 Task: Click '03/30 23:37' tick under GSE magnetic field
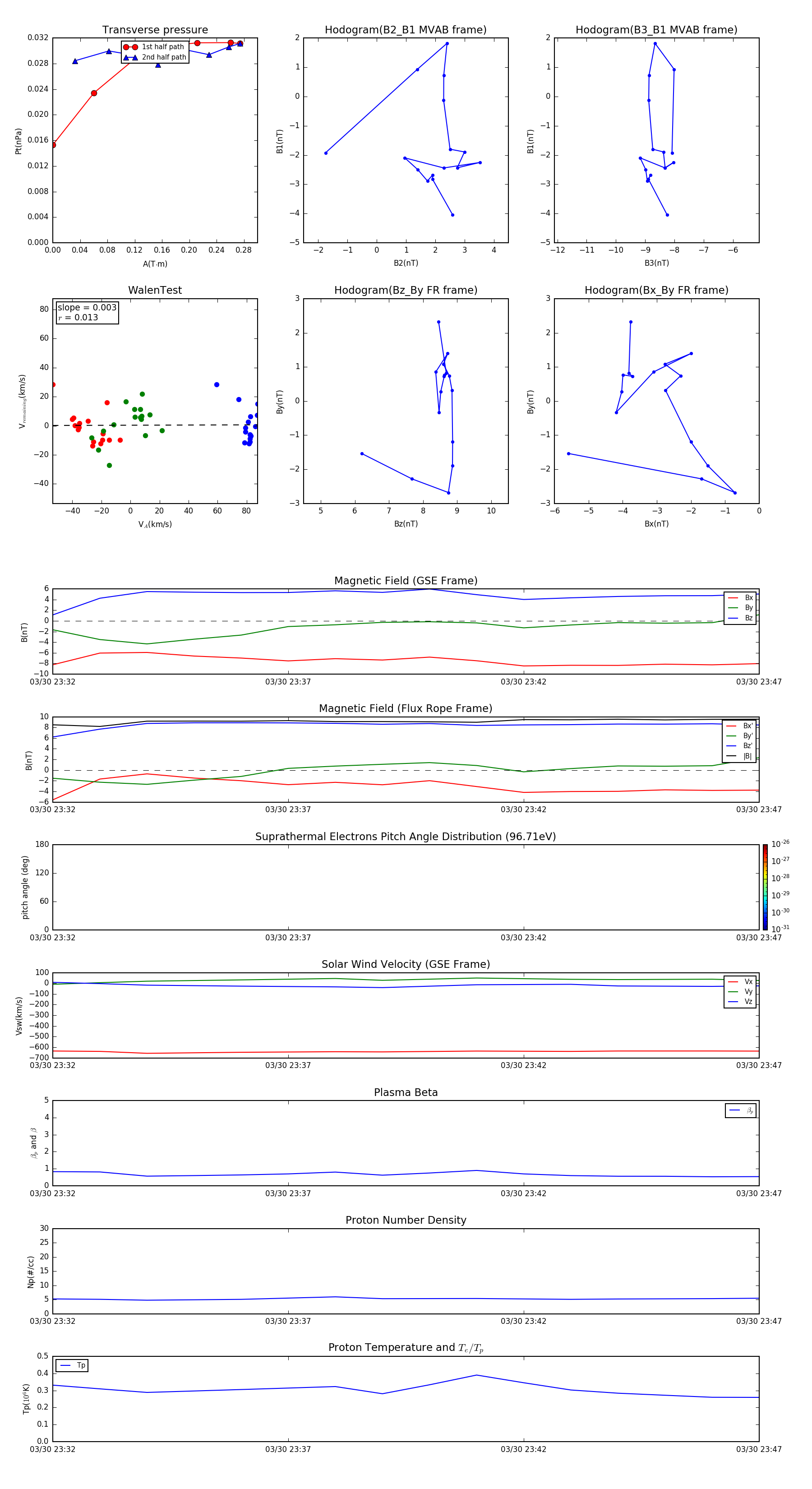[x=288, y=682]
